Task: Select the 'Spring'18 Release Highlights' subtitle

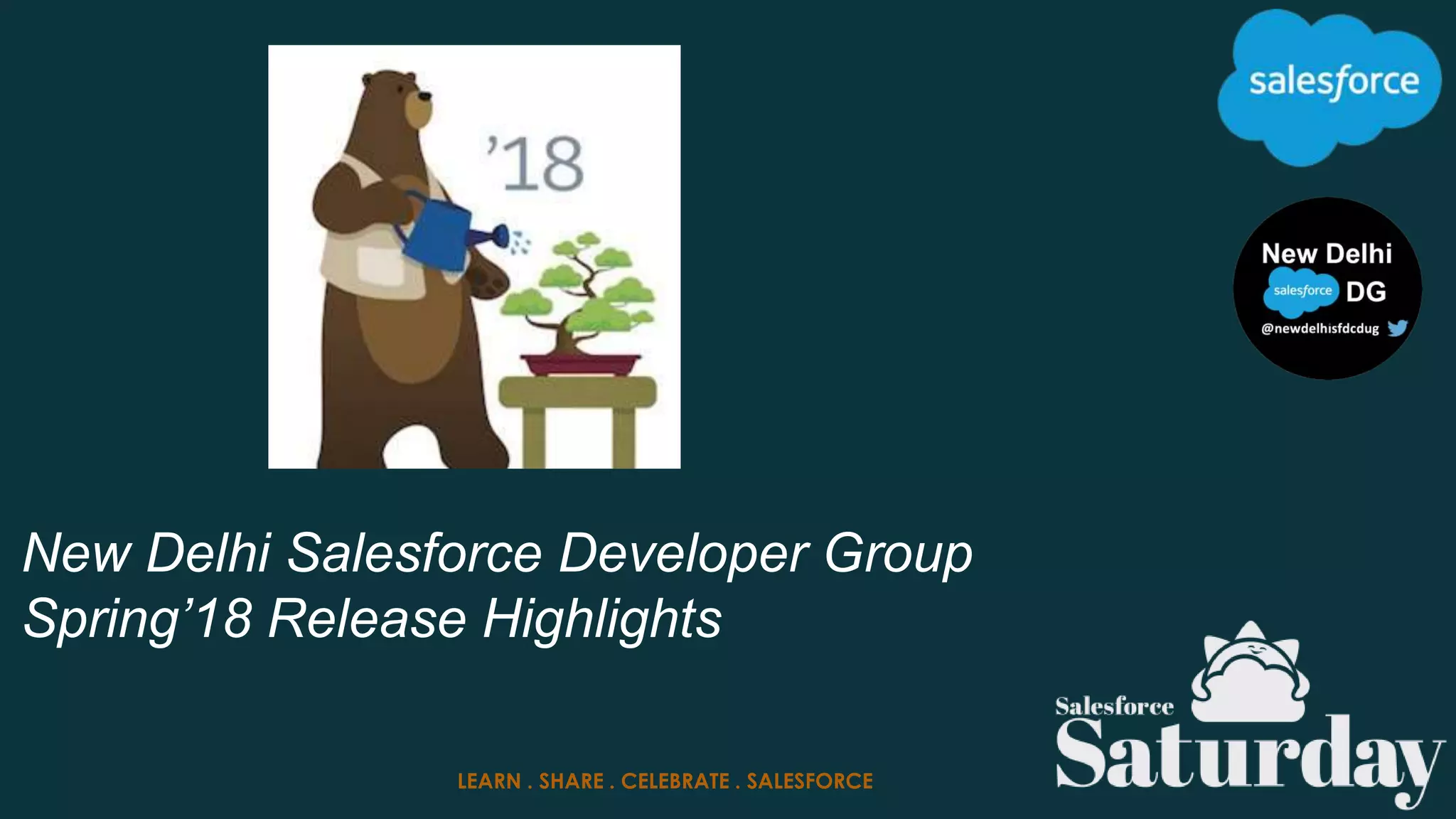Action: point(373,619)
